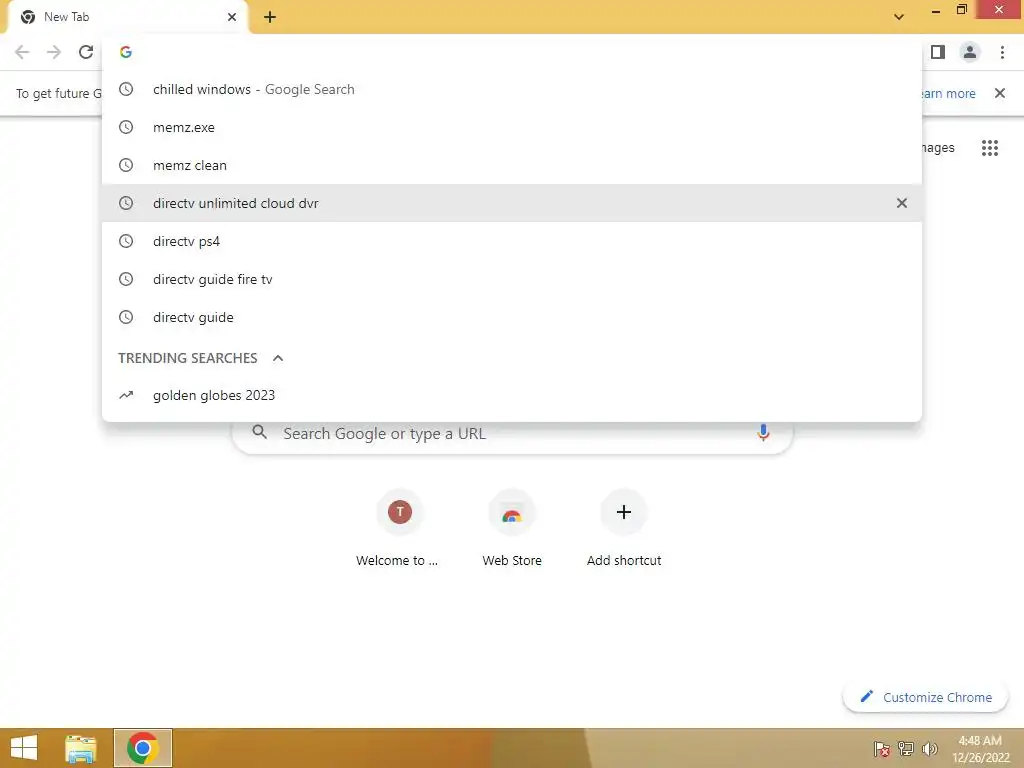Open the network tray icon
The height and width of the screenshot is (768, 1024).
906,749
